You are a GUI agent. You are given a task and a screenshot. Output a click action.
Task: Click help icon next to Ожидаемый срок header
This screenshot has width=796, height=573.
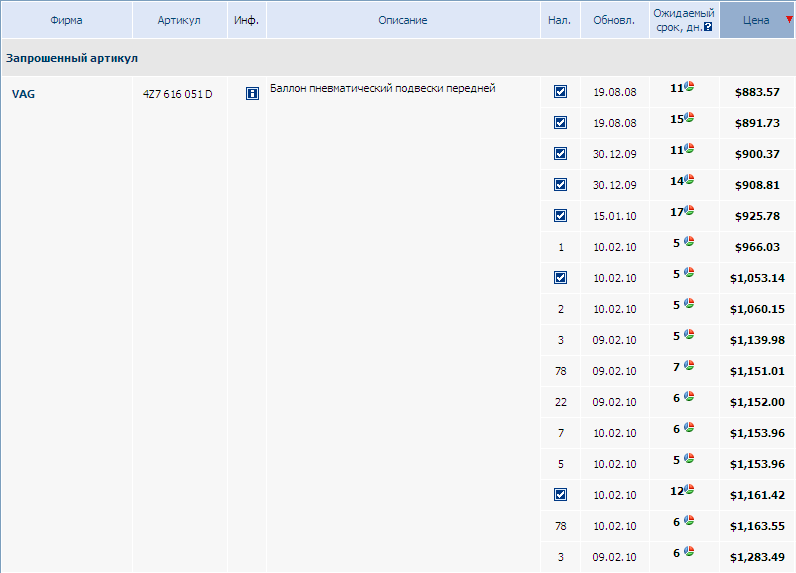coord(708,27)
